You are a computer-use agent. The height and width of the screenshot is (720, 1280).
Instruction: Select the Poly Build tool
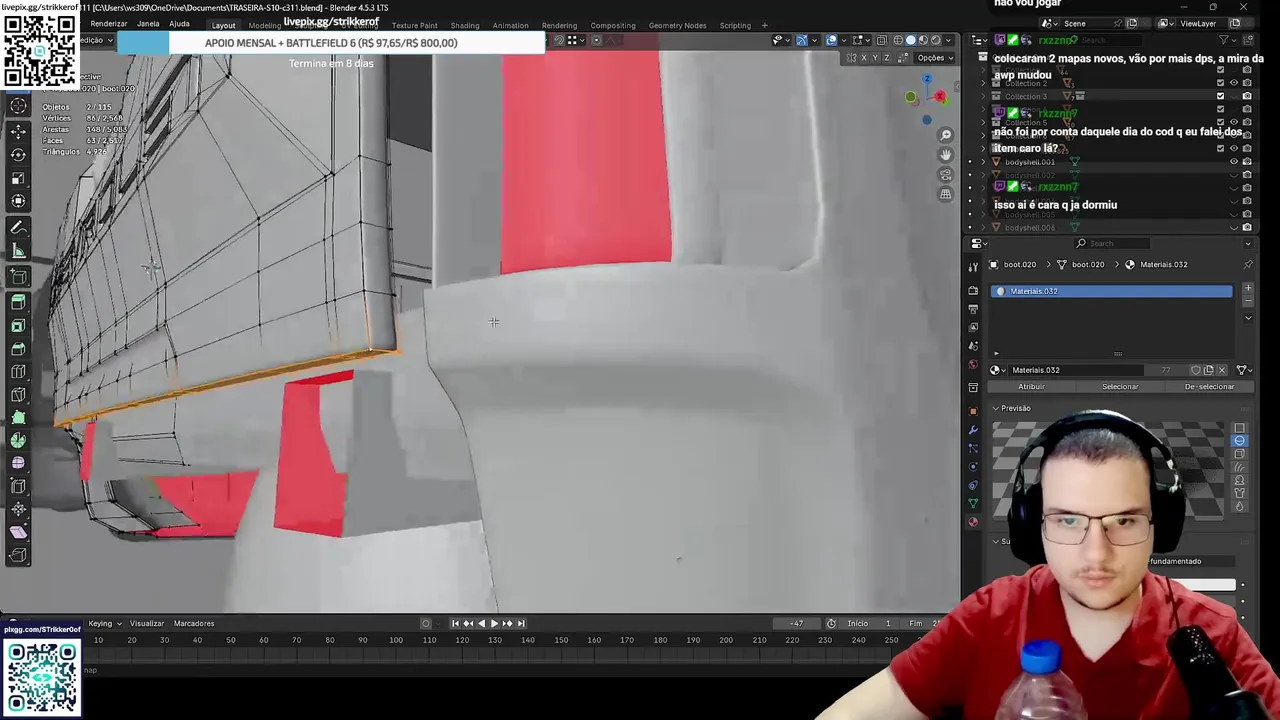(18, 417)
